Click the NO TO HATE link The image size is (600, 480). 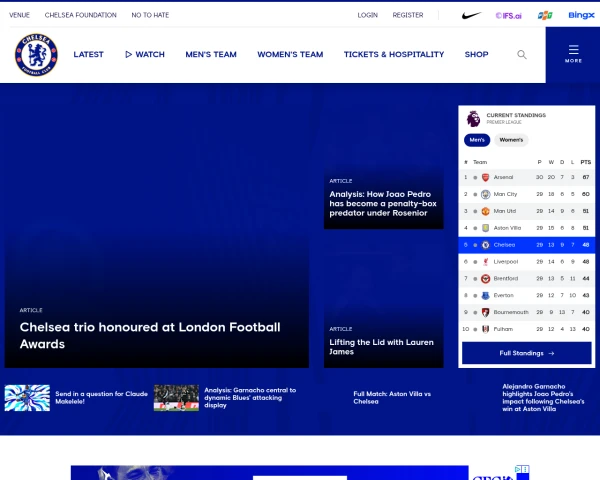click(x=150, y=15)
